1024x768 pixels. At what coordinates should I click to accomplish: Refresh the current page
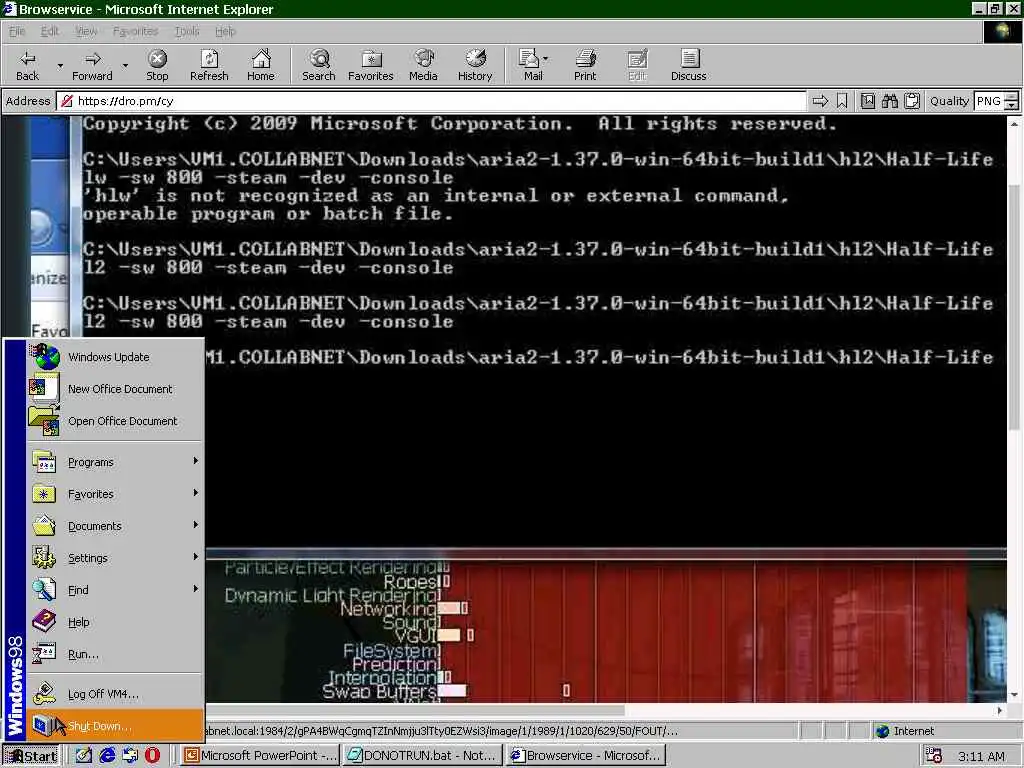pos(209,65)
